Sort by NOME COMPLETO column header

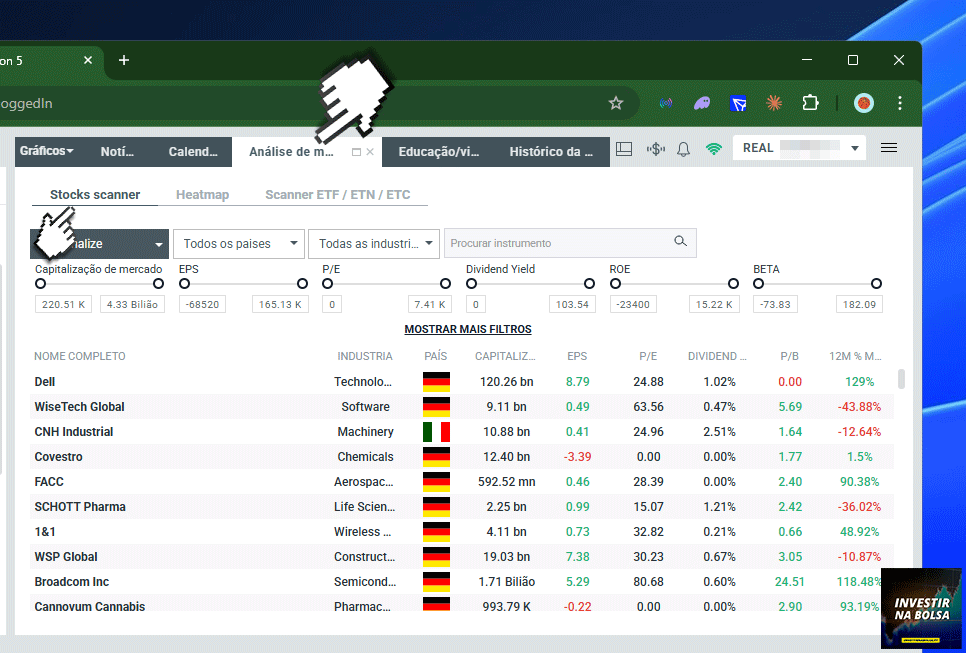tap(79, 356)
